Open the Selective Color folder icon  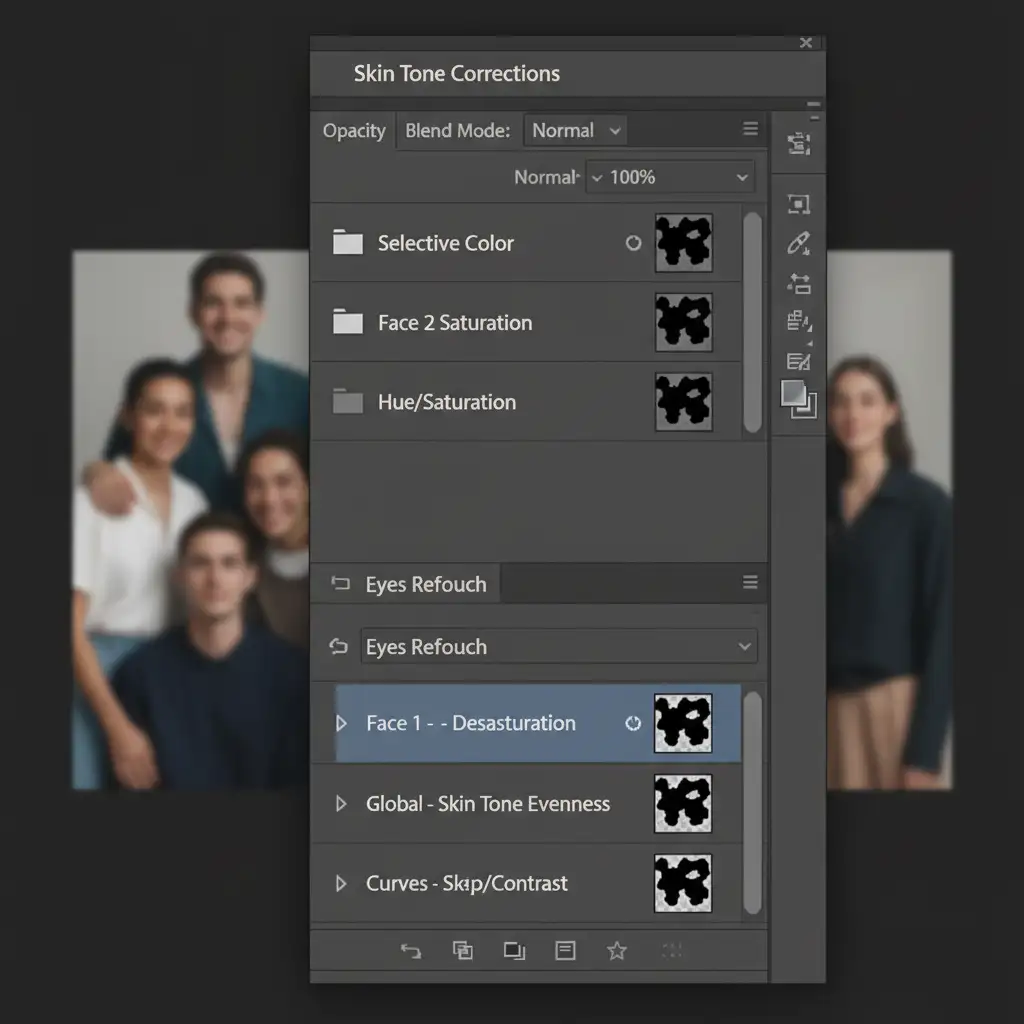pyautogui.click(x=347, y=243)
